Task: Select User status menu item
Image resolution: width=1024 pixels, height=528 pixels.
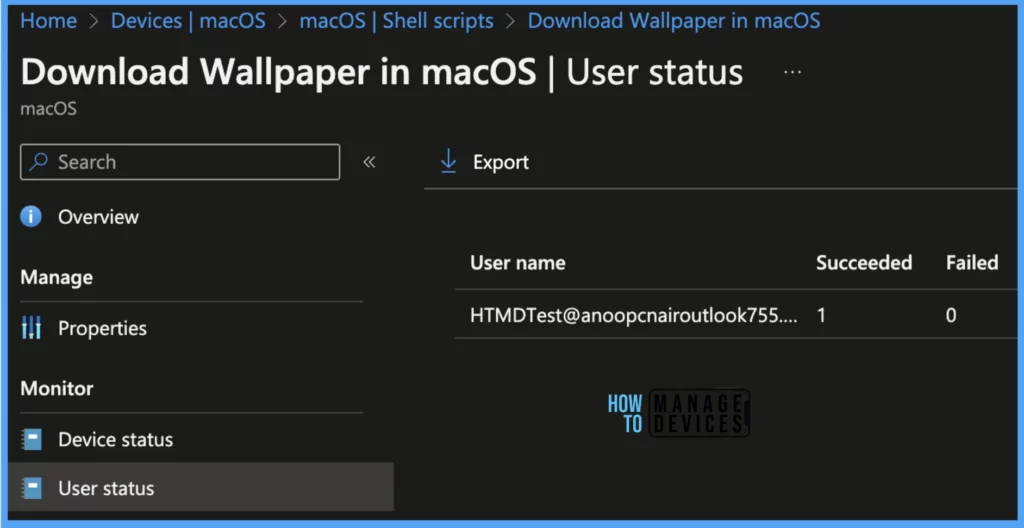Action: pos(200,487)
